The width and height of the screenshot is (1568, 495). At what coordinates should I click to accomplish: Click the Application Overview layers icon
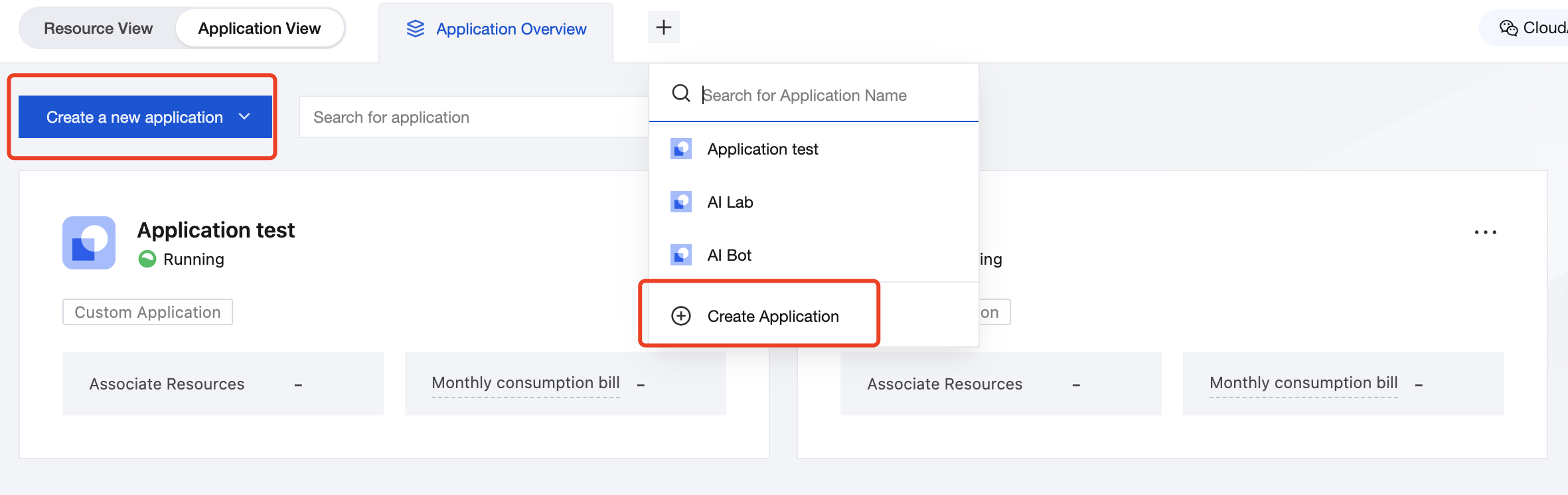point(416,29)
